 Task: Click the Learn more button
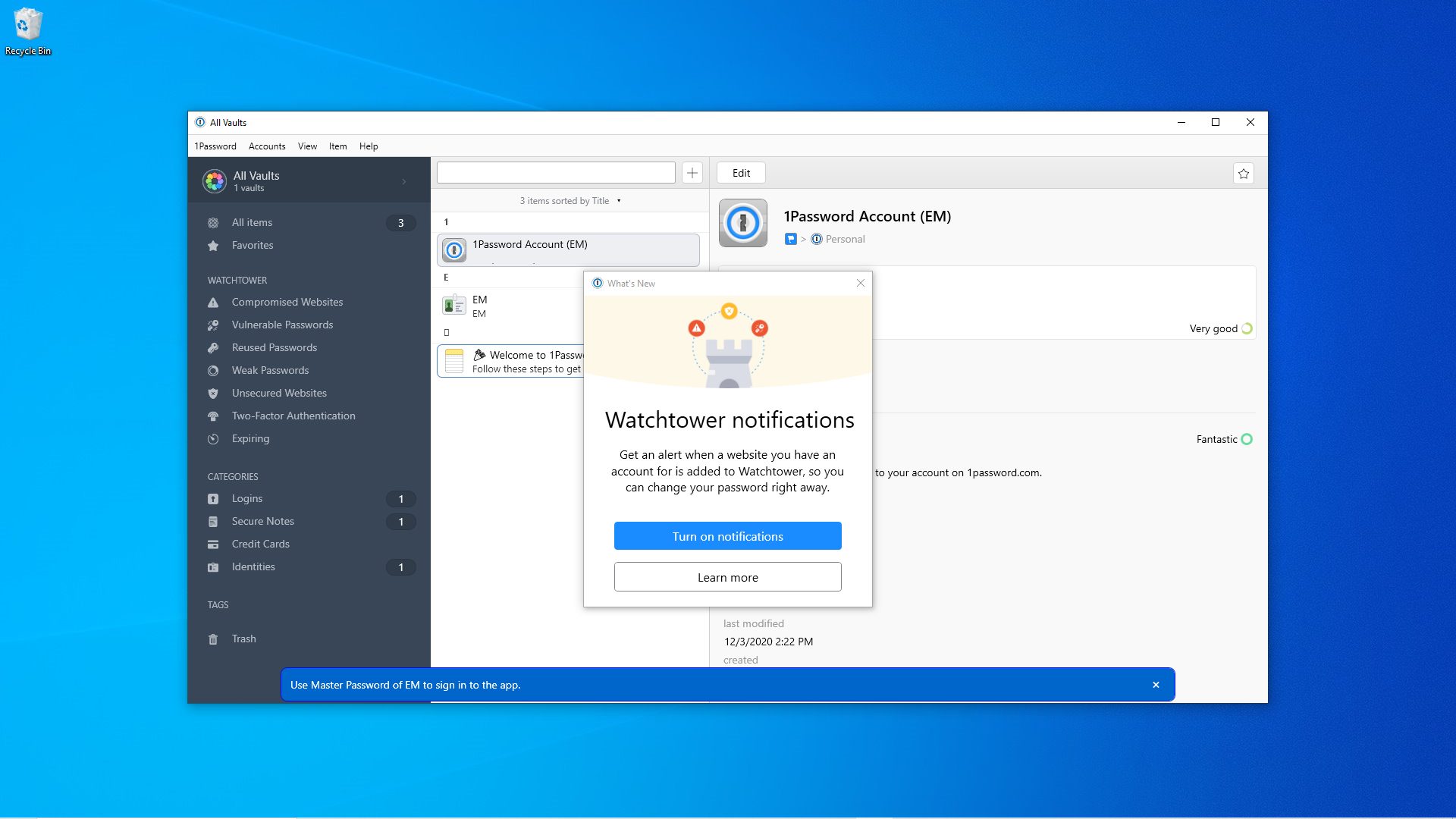coord(728,577)
